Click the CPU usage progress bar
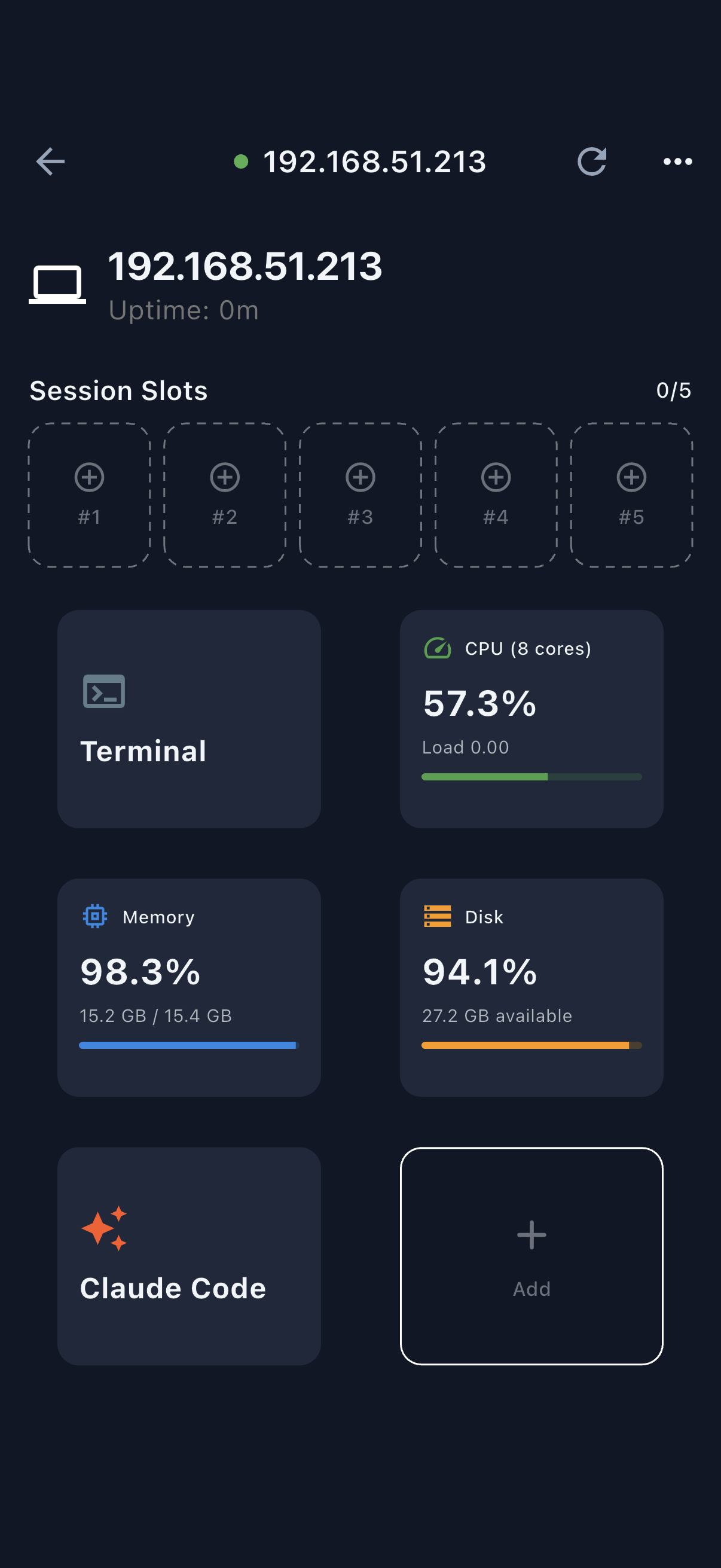 tap(531, 776)
